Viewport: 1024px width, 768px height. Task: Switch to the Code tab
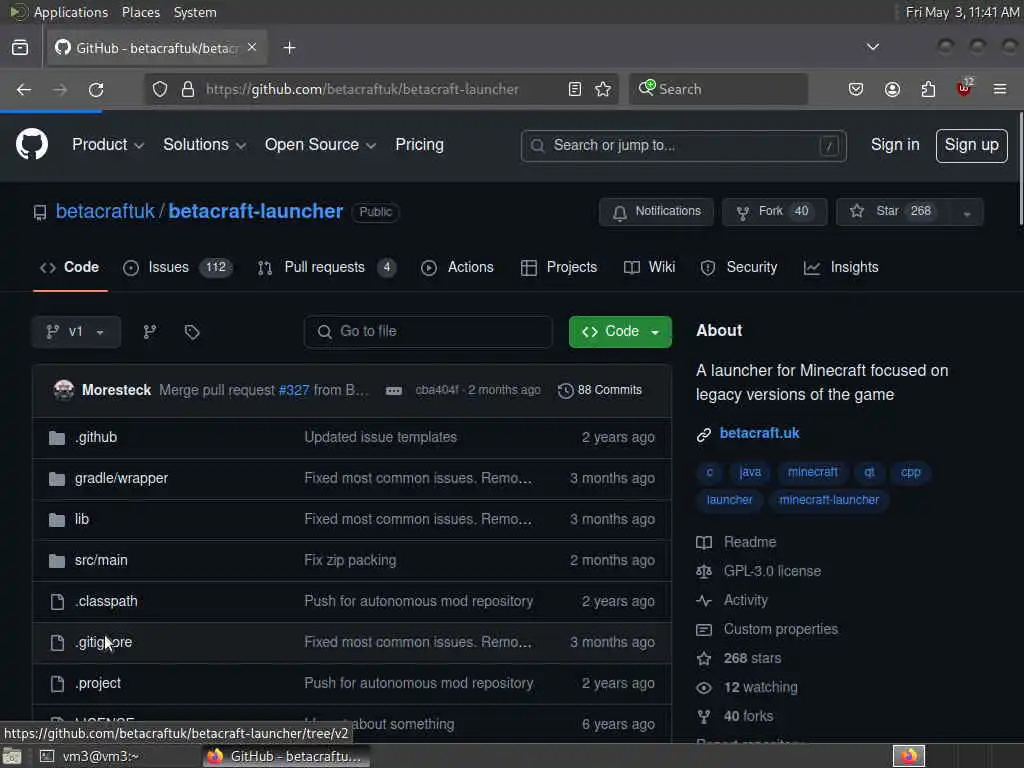(x=70, y=268)
